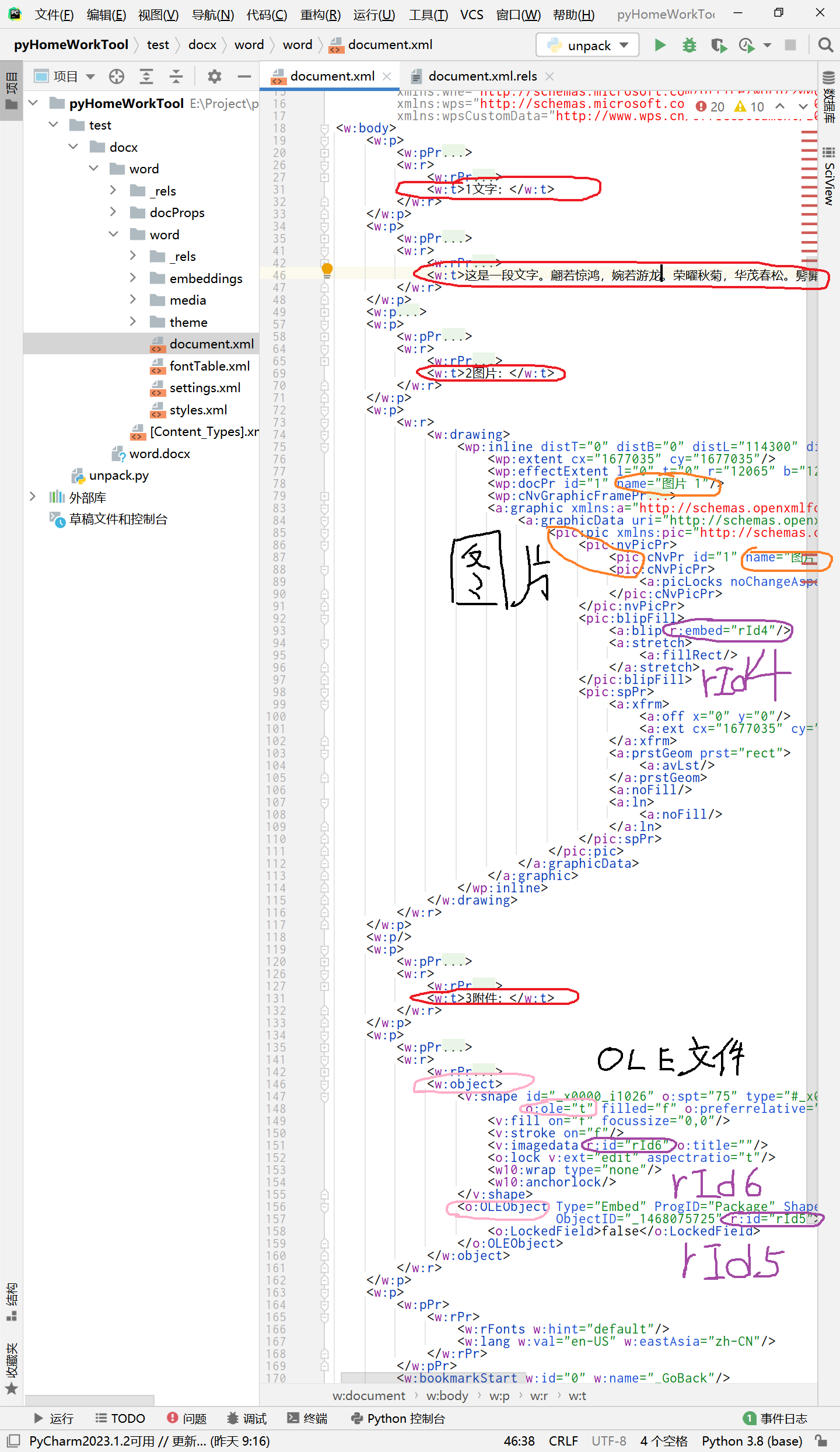Open the profiler options dropdown arrow
The image size is (840, 1452).
(x=767, y=45)
